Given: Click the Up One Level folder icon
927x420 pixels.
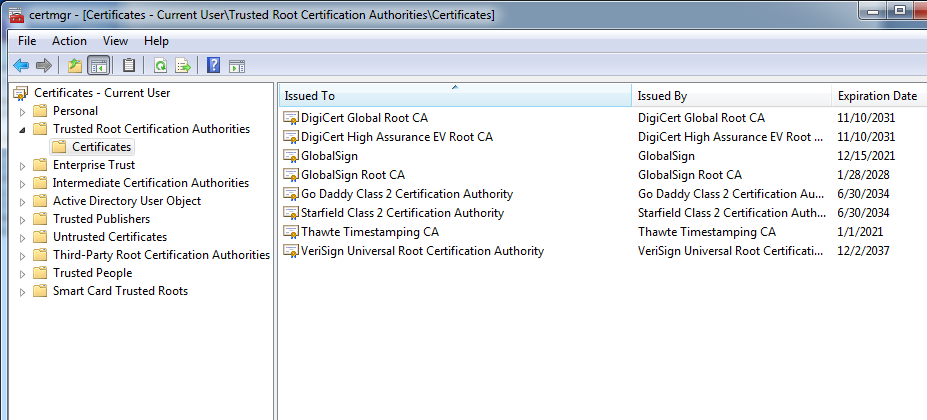Looking at the screenshot, I should click(74, 66).
